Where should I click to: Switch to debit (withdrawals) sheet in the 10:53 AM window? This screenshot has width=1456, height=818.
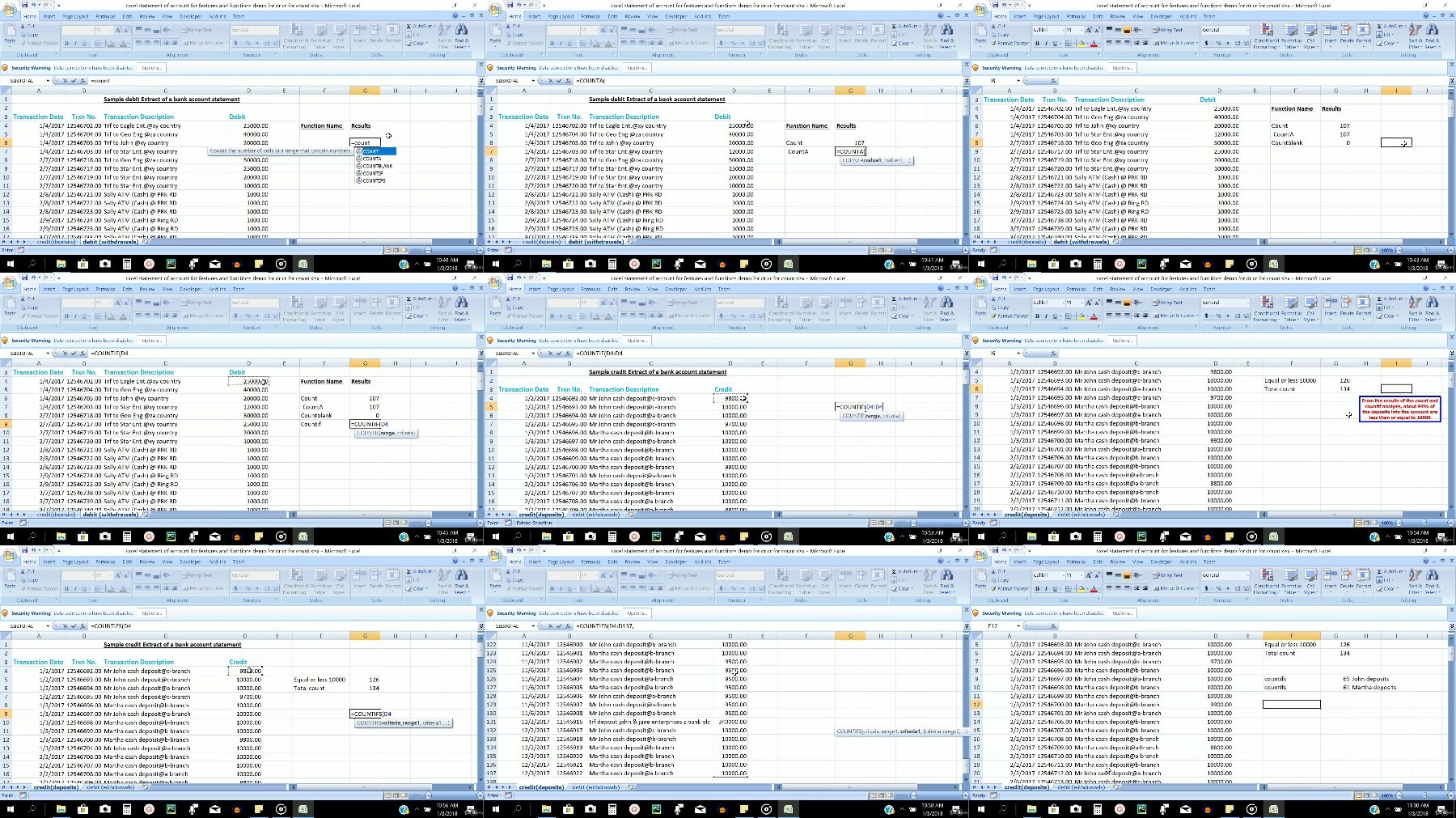point(597,515)
